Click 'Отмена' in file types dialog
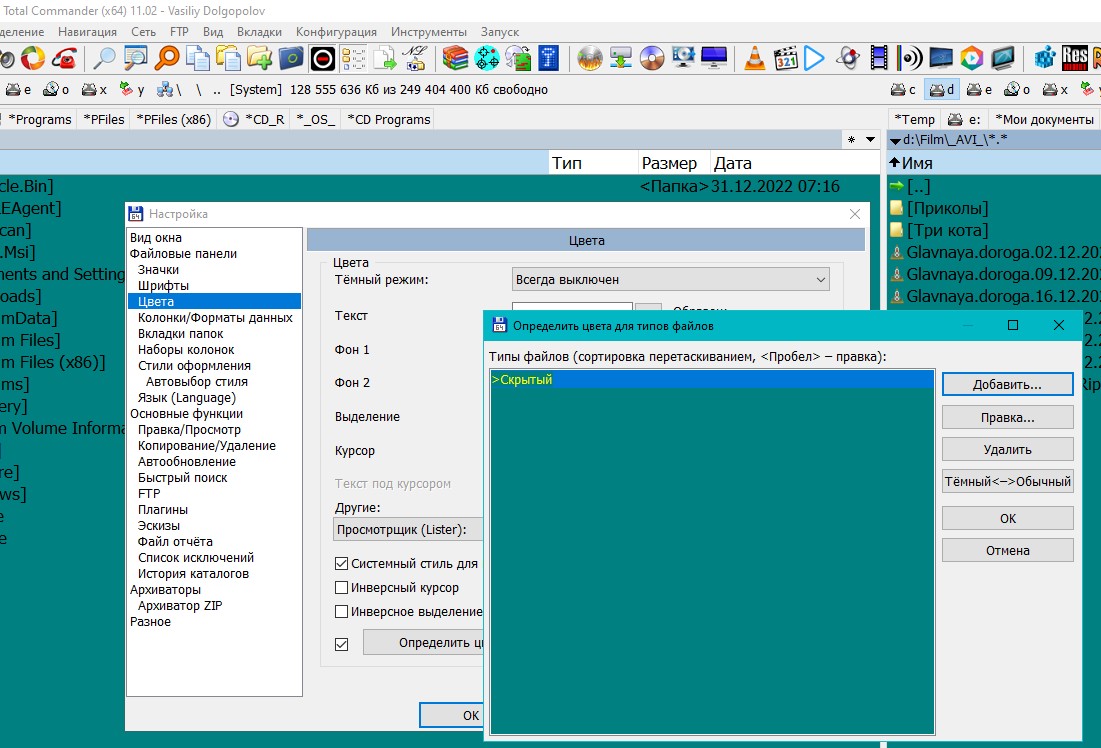Screen dimensions: 1101x748 pos(1008,551)
